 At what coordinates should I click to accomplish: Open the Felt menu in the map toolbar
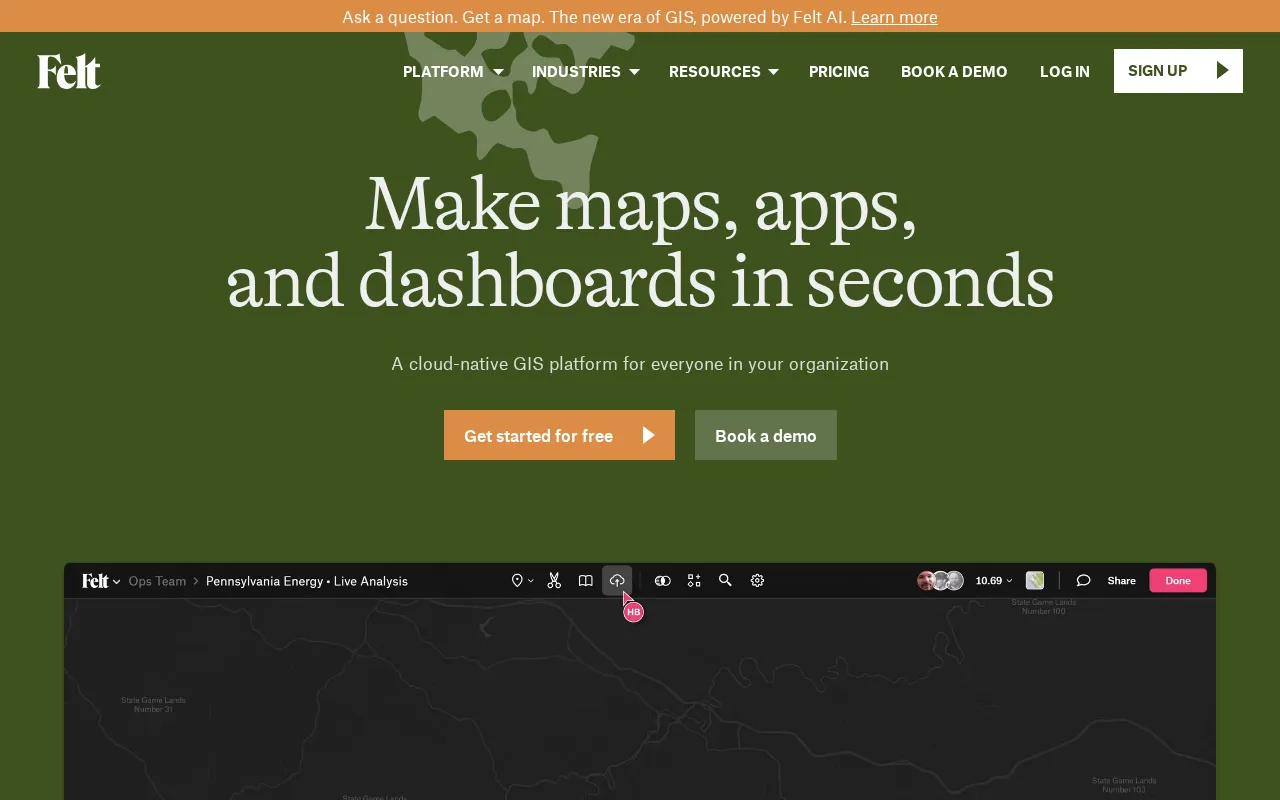tap(101, 581)
